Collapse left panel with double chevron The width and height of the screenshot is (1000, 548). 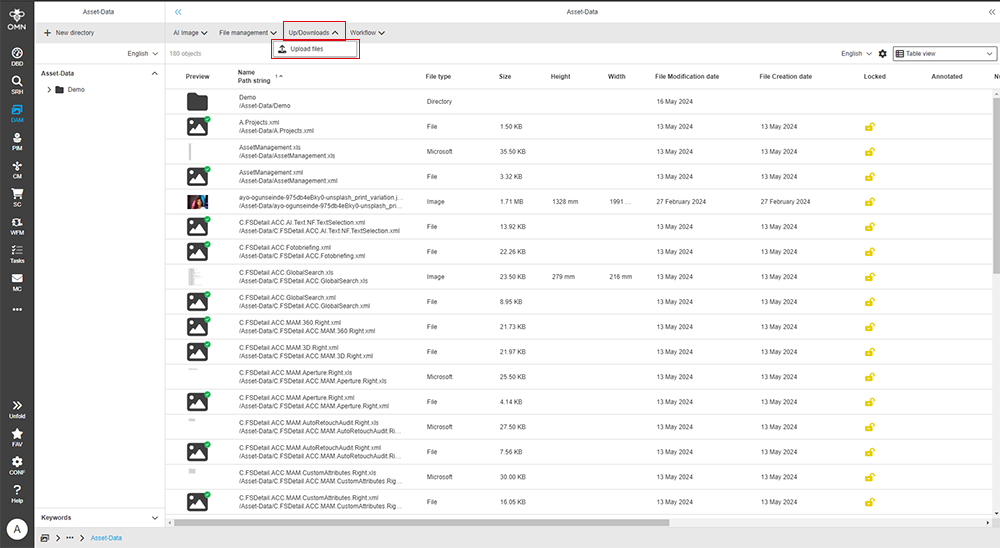pos(178,12)
